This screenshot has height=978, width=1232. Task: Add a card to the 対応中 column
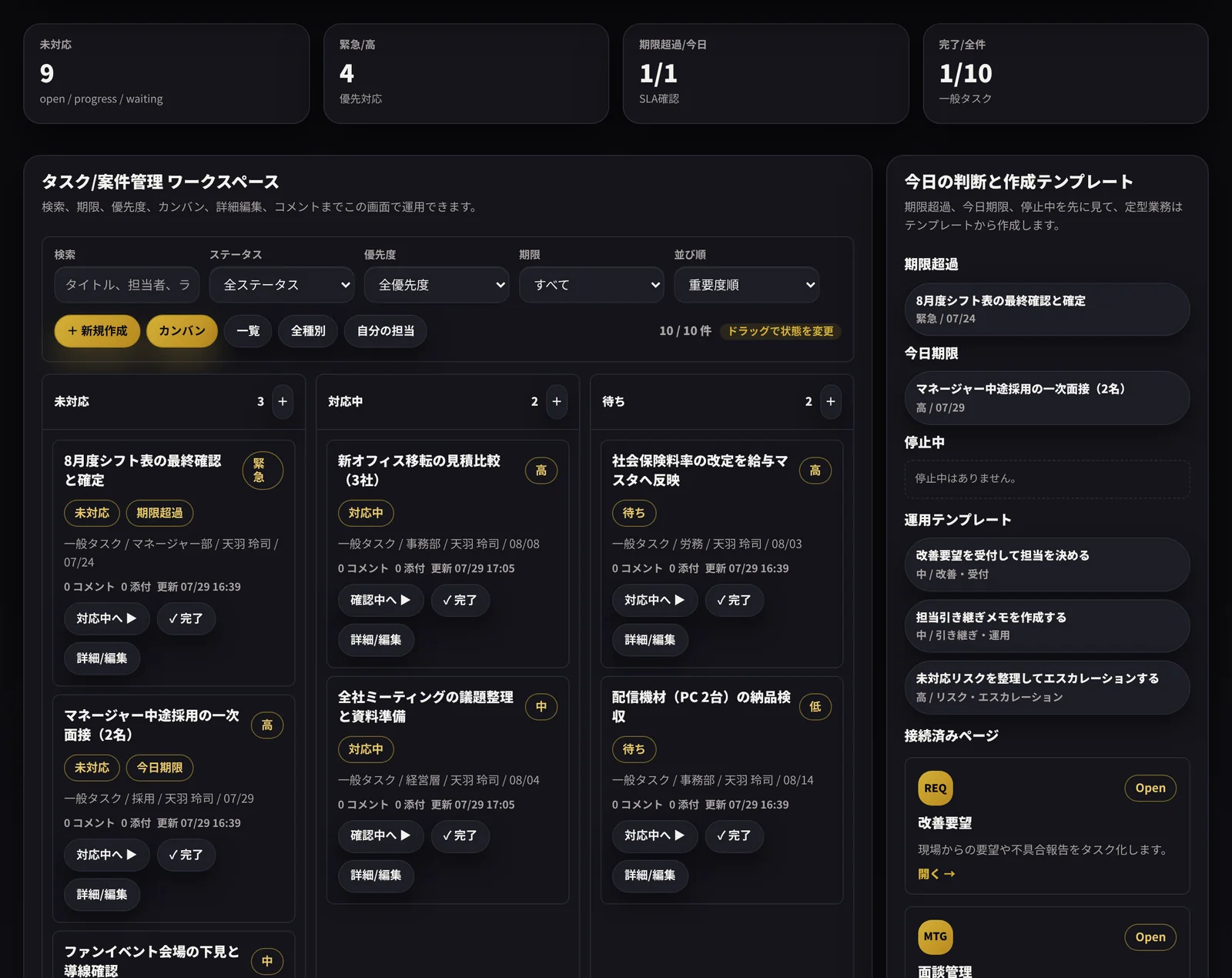click(557, 402)
